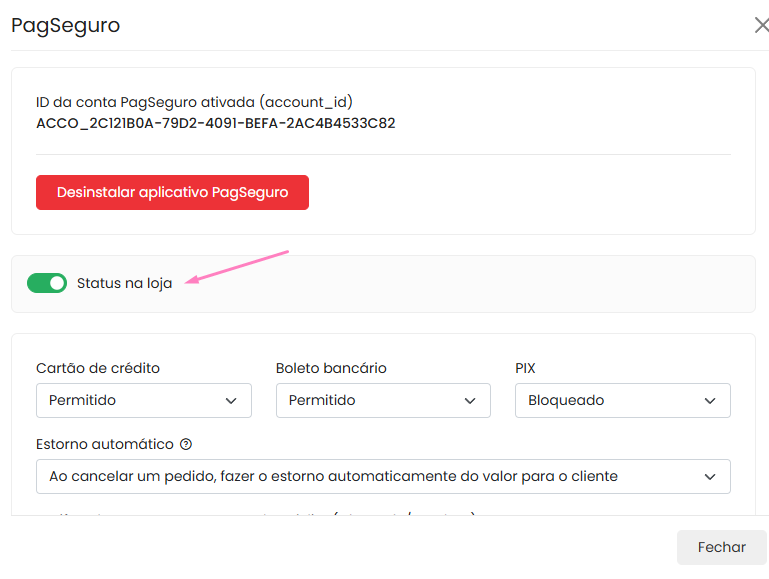Toggle the Status na loja switch off

tap(47, 283)
